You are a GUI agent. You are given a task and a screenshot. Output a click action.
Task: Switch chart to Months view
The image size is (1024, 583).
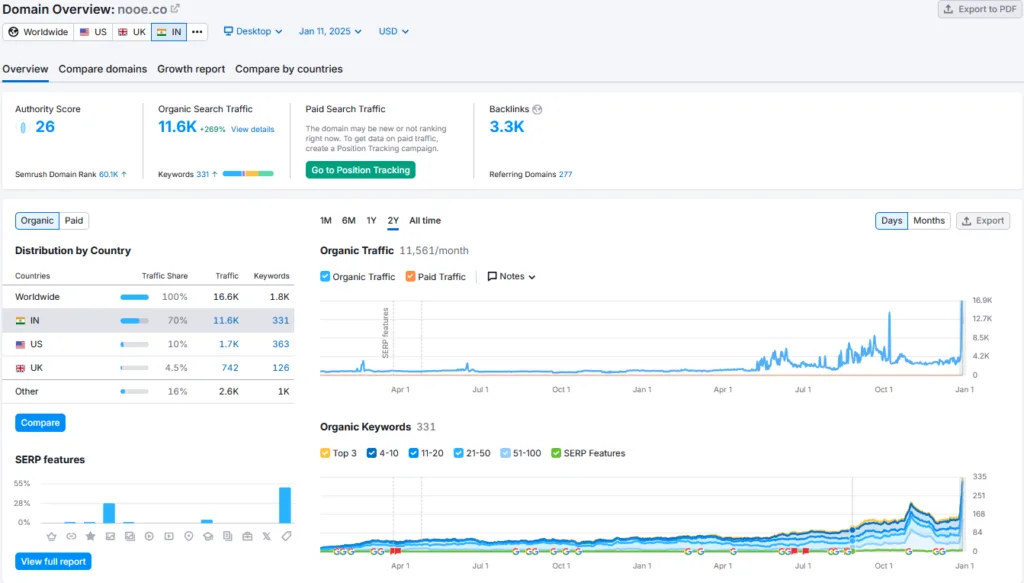pyautogui.click(x=929, y=221)
